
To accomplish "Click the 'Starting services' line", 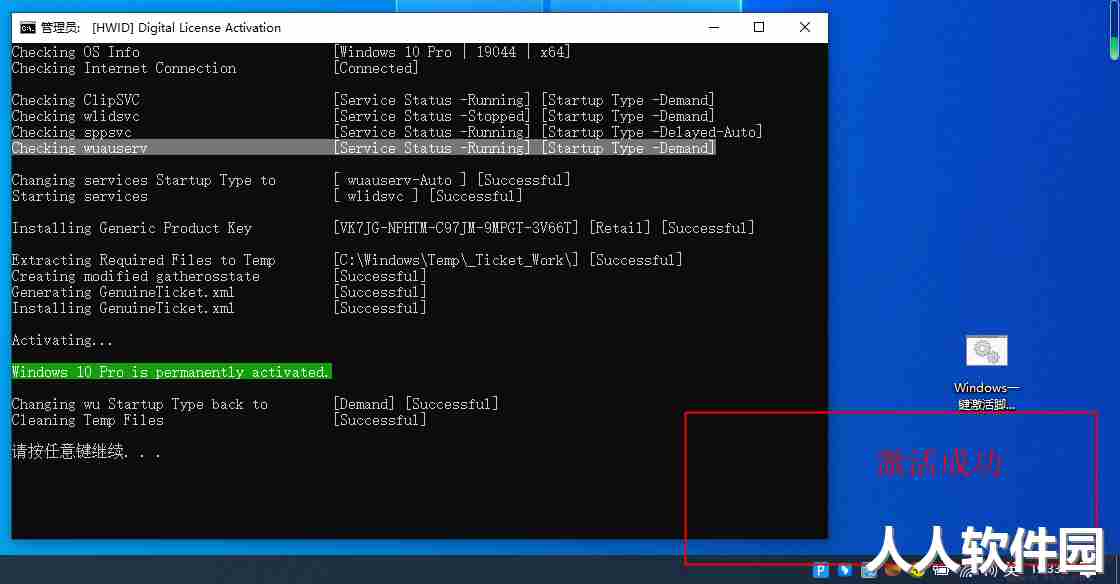I will tap(79, 196).
